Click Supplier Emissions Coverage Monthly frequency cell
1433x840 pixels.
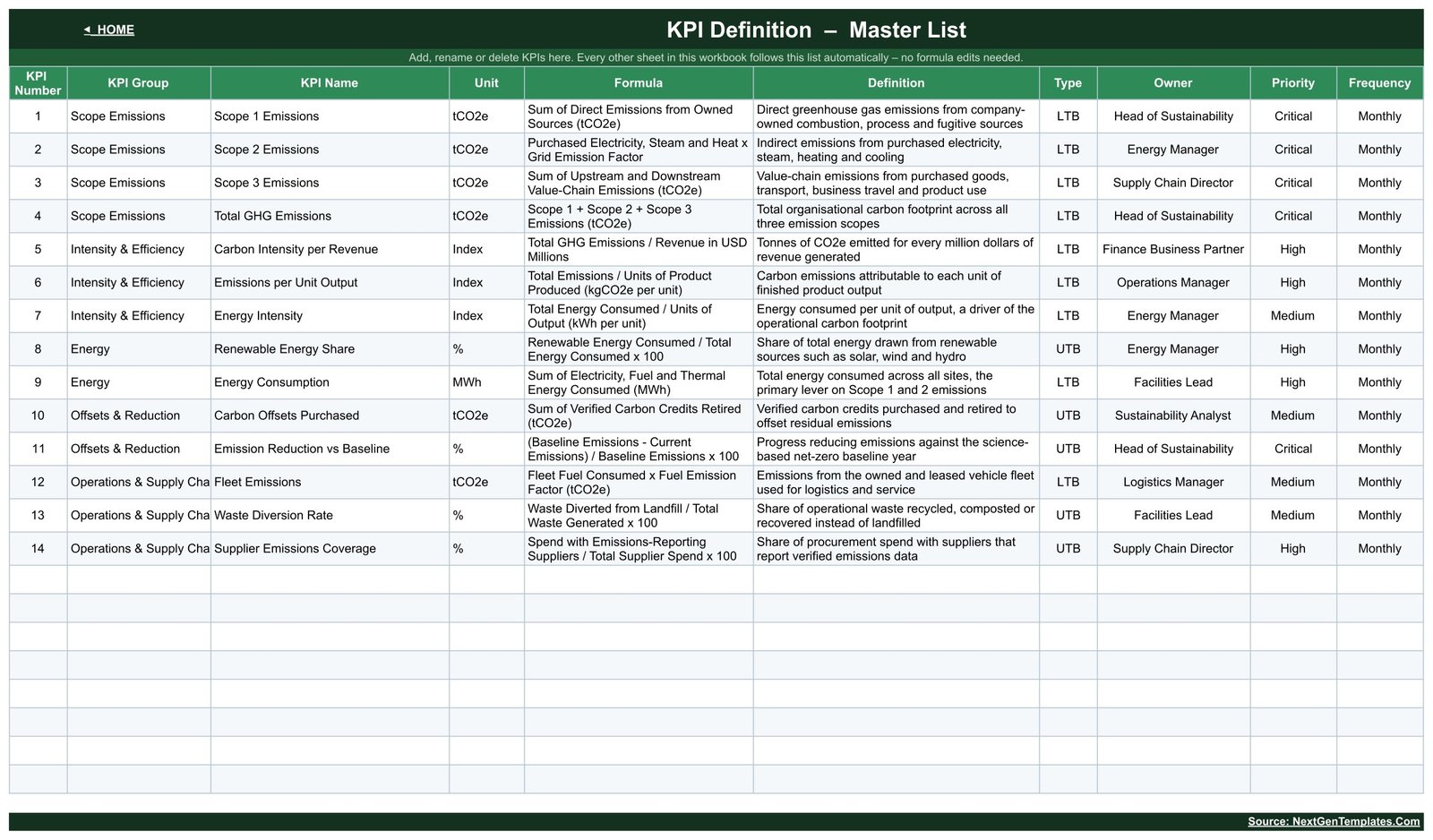tap(1379, 548)
